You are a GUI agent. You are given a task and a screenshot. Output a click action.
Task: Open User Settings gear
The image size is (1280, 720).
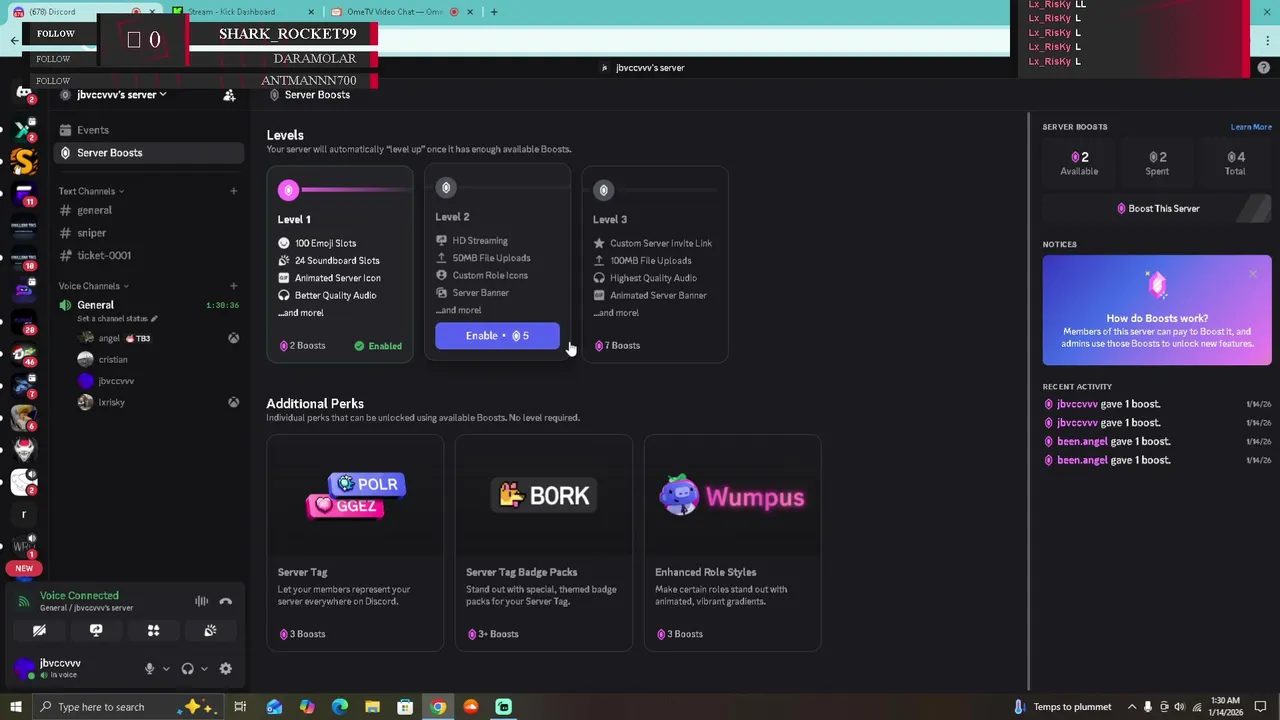(225, 669)
